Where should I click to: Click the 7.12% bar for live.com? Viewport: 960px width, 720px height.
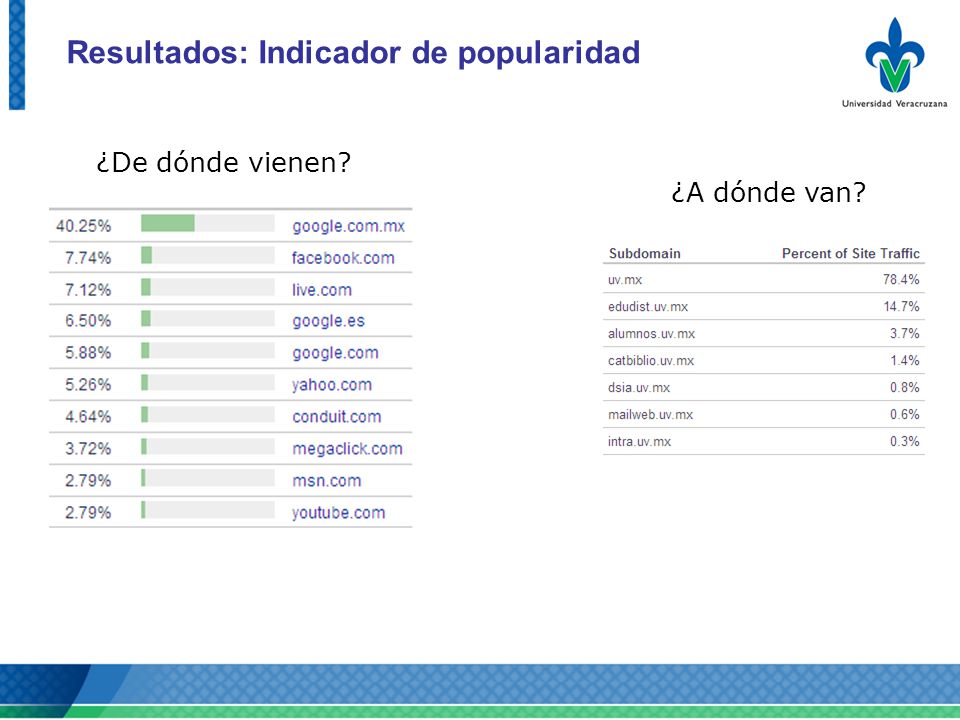208,287
